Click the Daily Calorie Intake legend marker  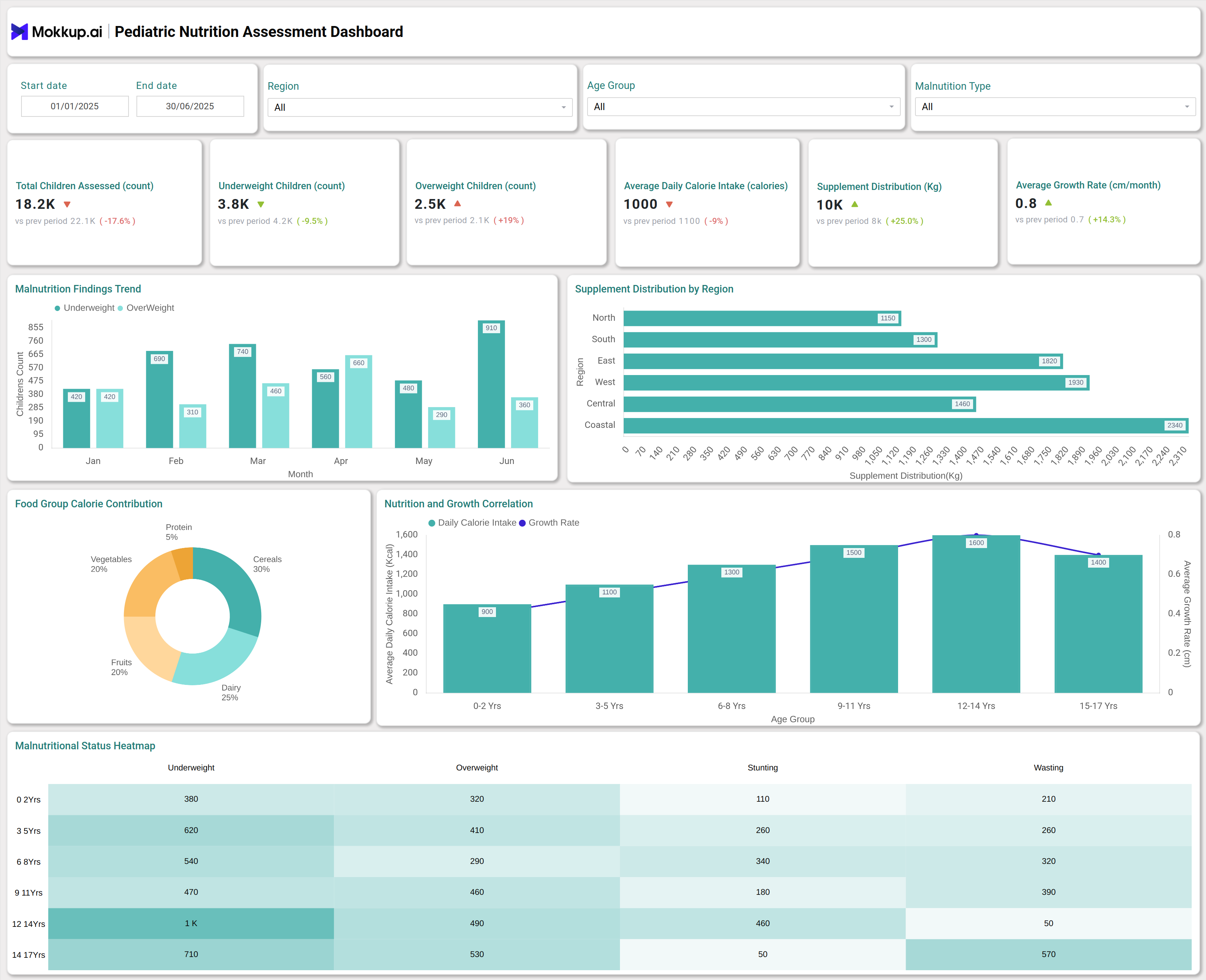coord(432,523)
